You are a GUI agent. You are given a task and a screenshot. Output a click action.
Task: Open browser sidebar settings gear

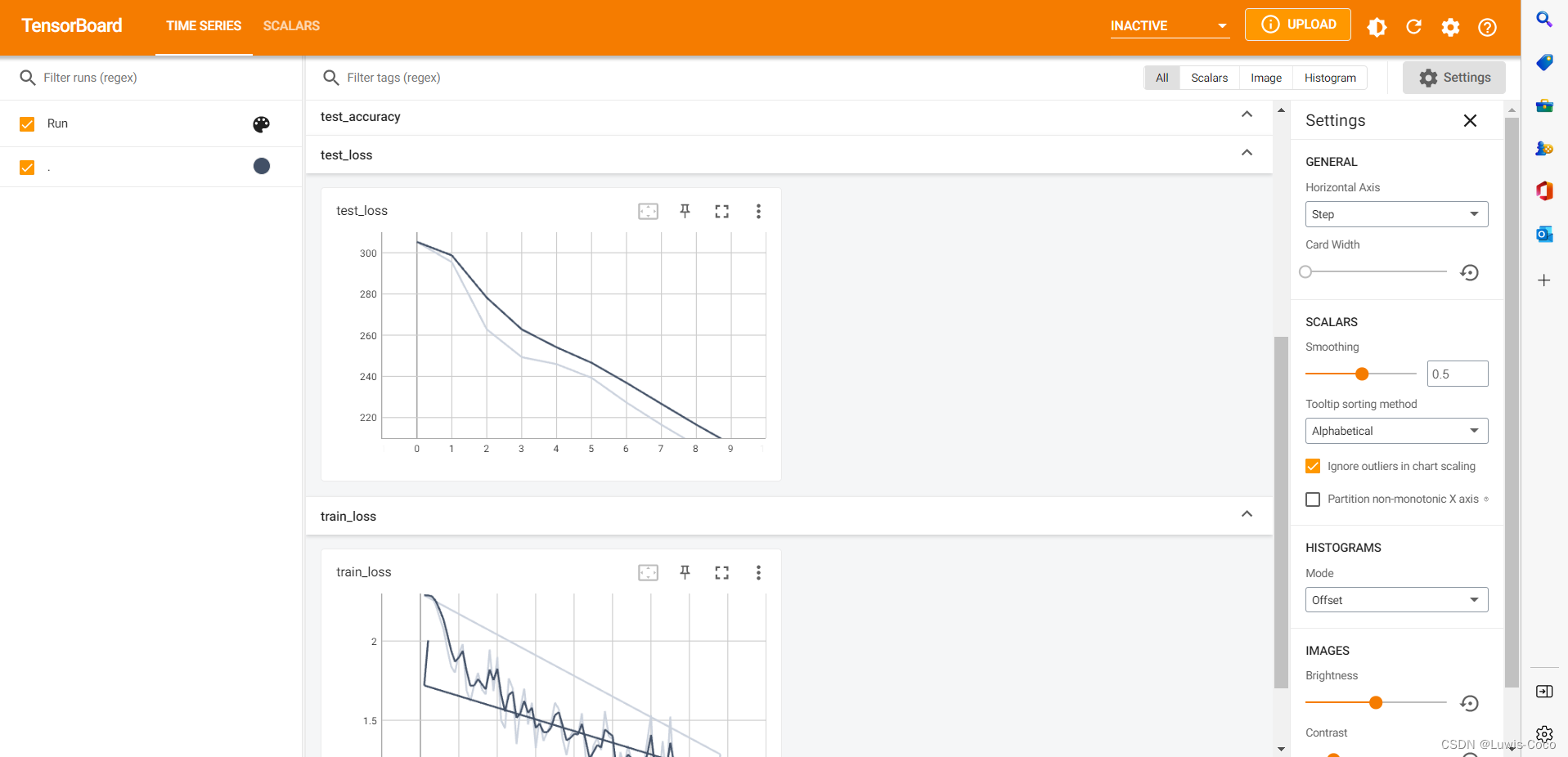click(1544, 733)
